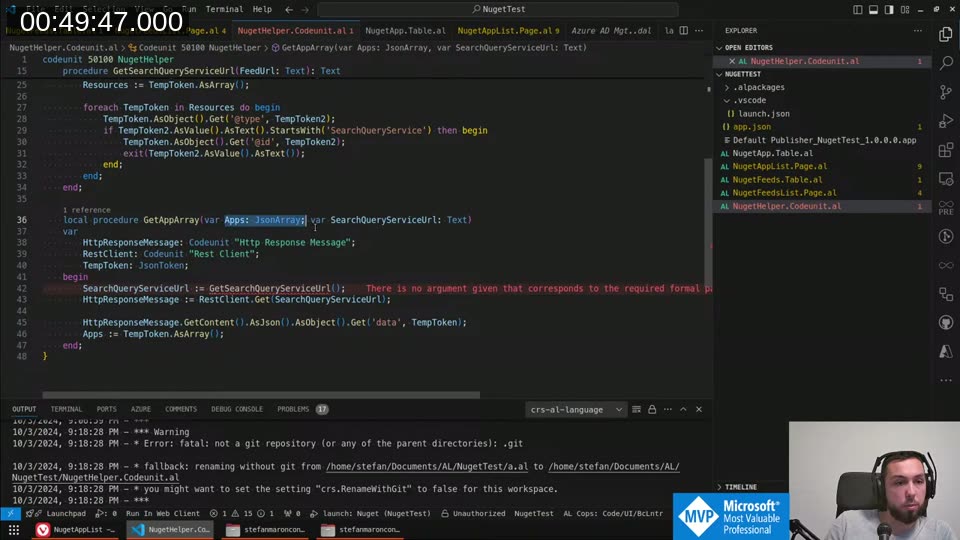Go forward in navigation history
Screen dimensions: 960x540
305,9
